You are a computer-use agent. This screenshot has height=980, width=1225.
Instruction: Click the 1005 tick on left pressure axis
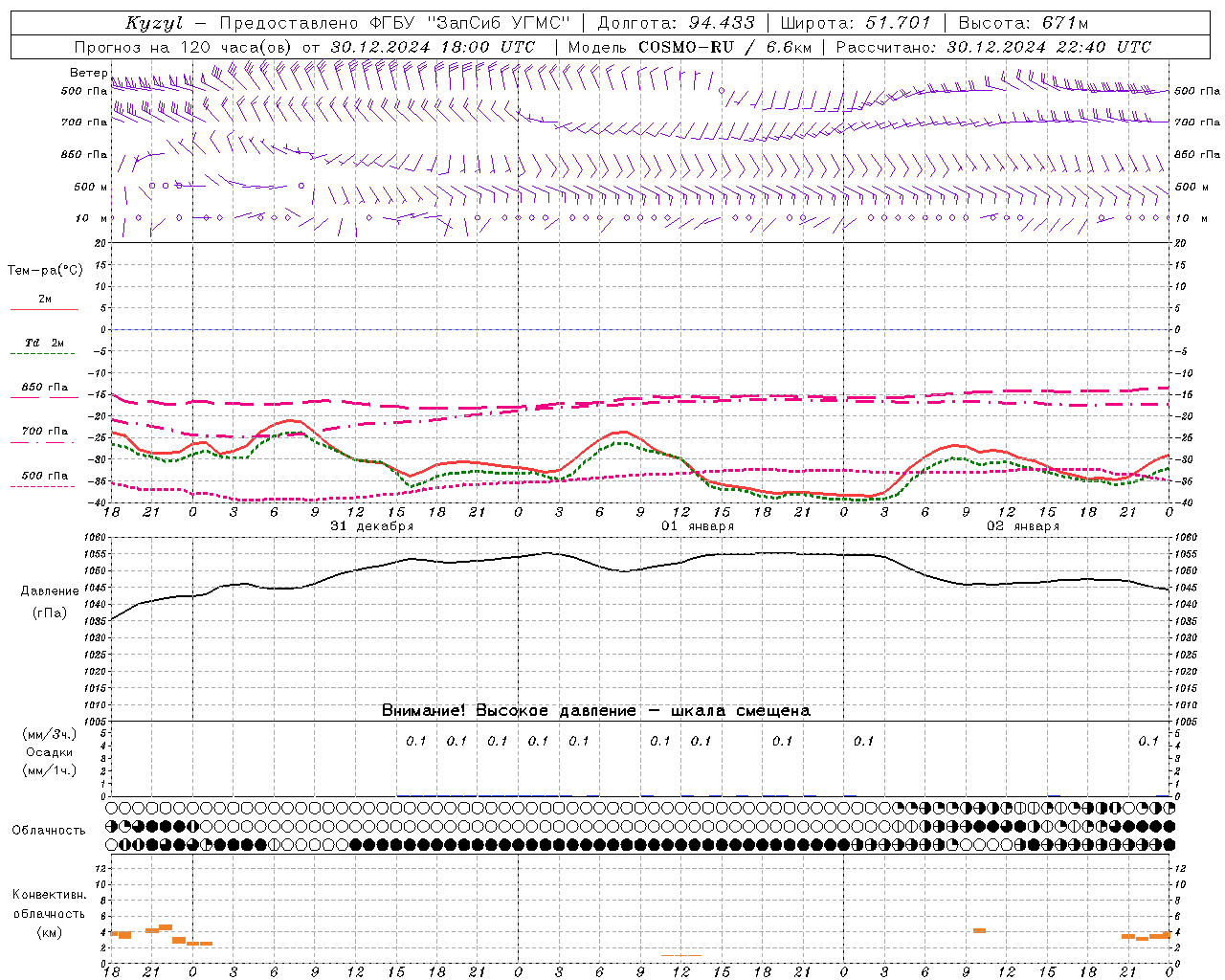[98, 722]
